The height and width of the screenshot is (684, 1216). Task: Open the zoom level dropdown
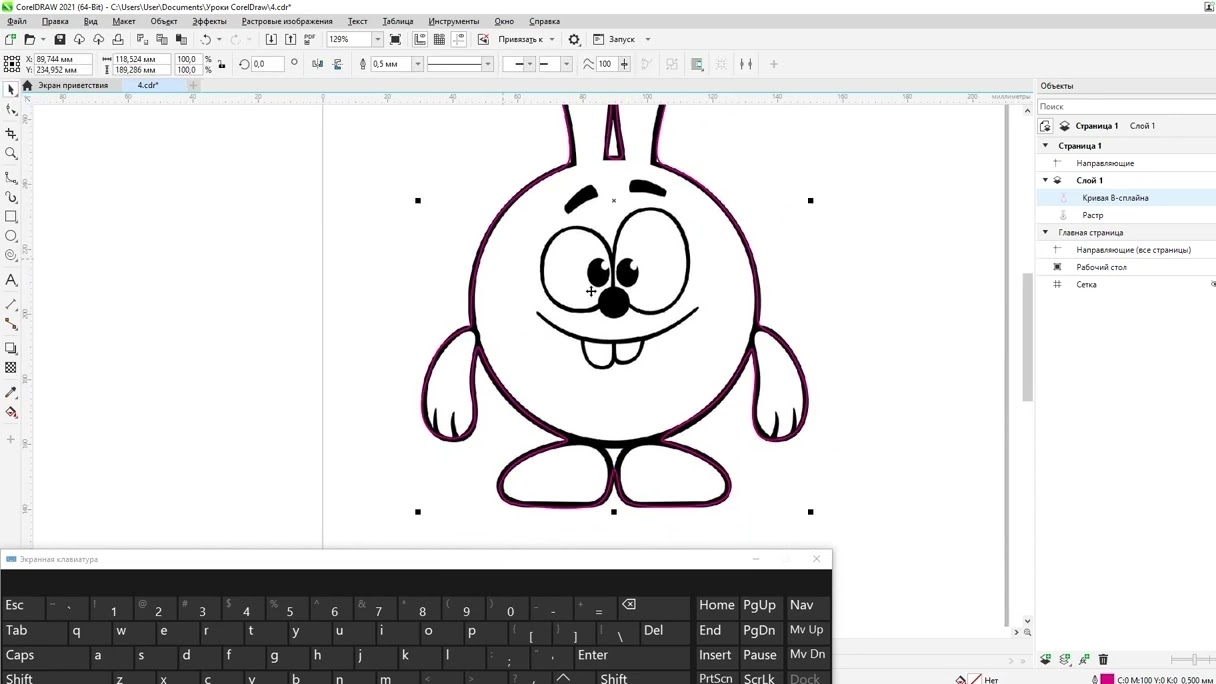tap(377, 39)
